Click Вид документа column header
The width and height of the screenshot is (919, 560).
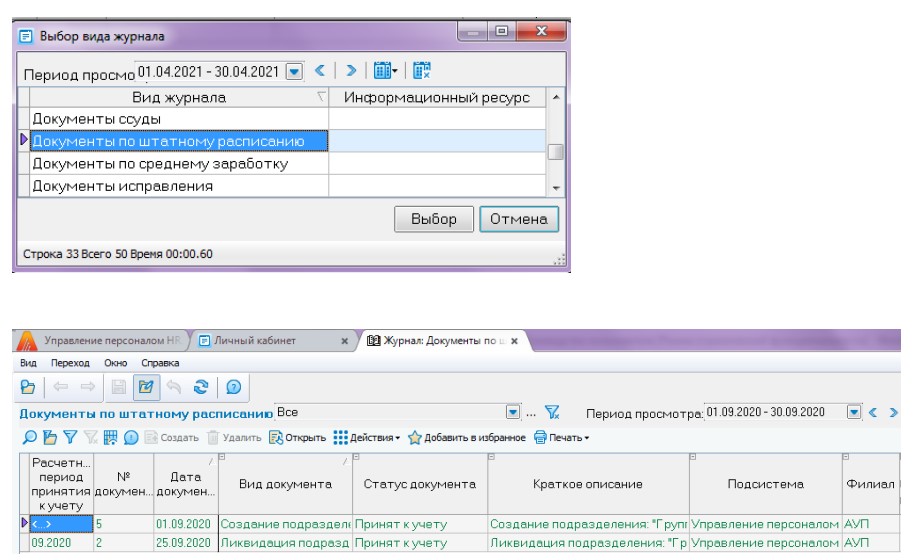pyautogui.click(x=285, y=484)
